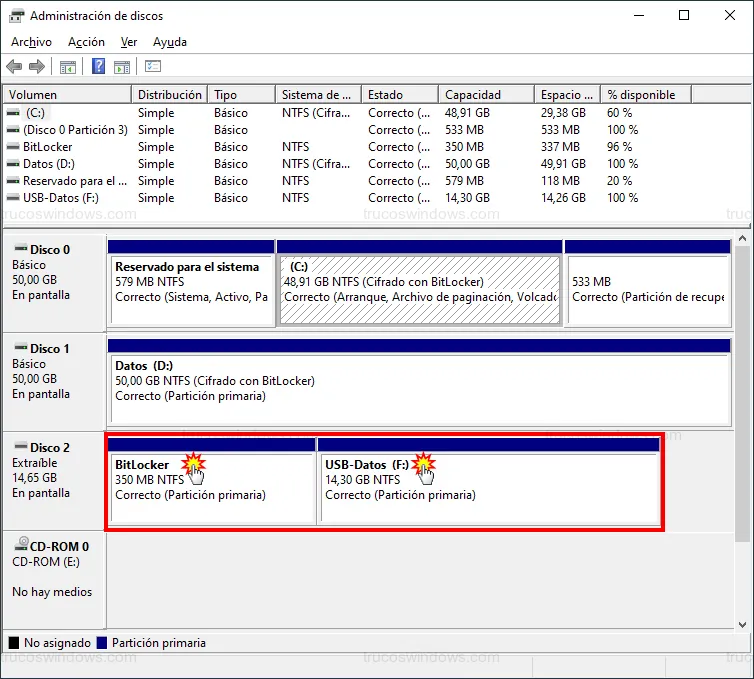Open the Ver menu

[x=129, y=42]
